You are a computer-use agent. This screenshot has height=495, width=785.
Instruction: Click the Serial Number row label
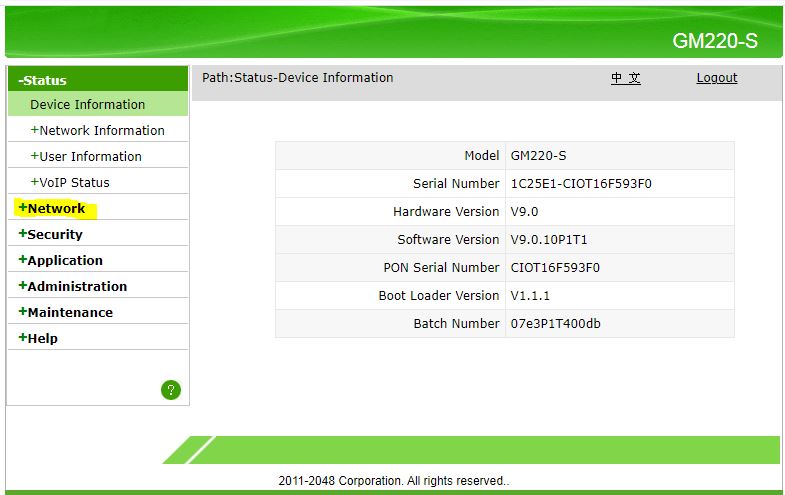456,184
